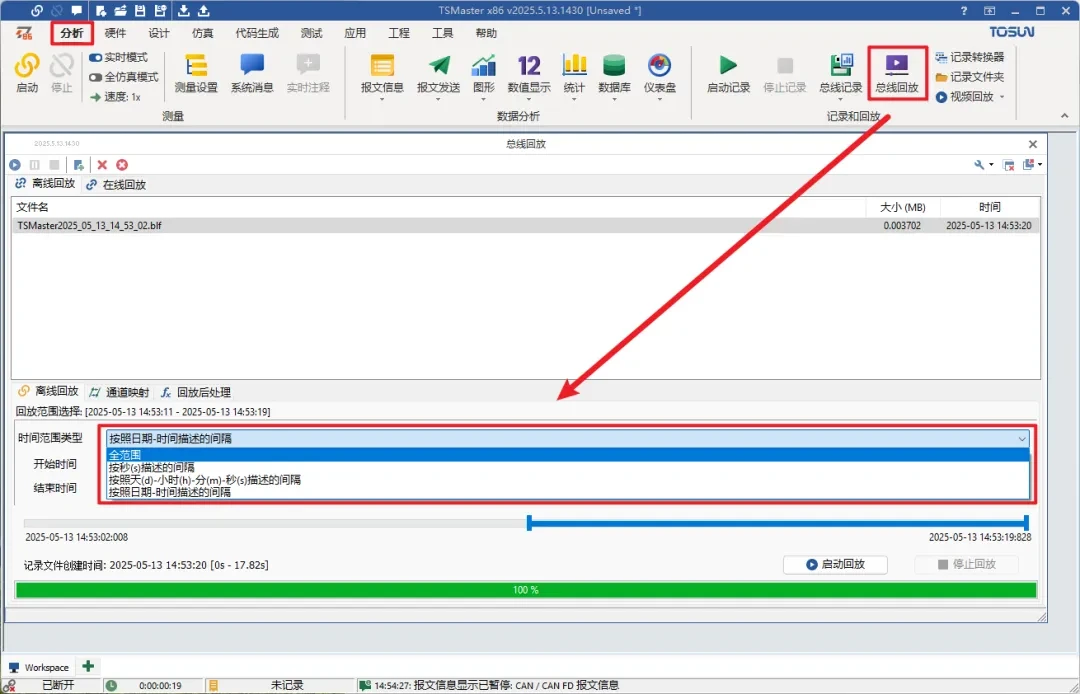Open the 数据库 (database) icon

coord(614,68)
